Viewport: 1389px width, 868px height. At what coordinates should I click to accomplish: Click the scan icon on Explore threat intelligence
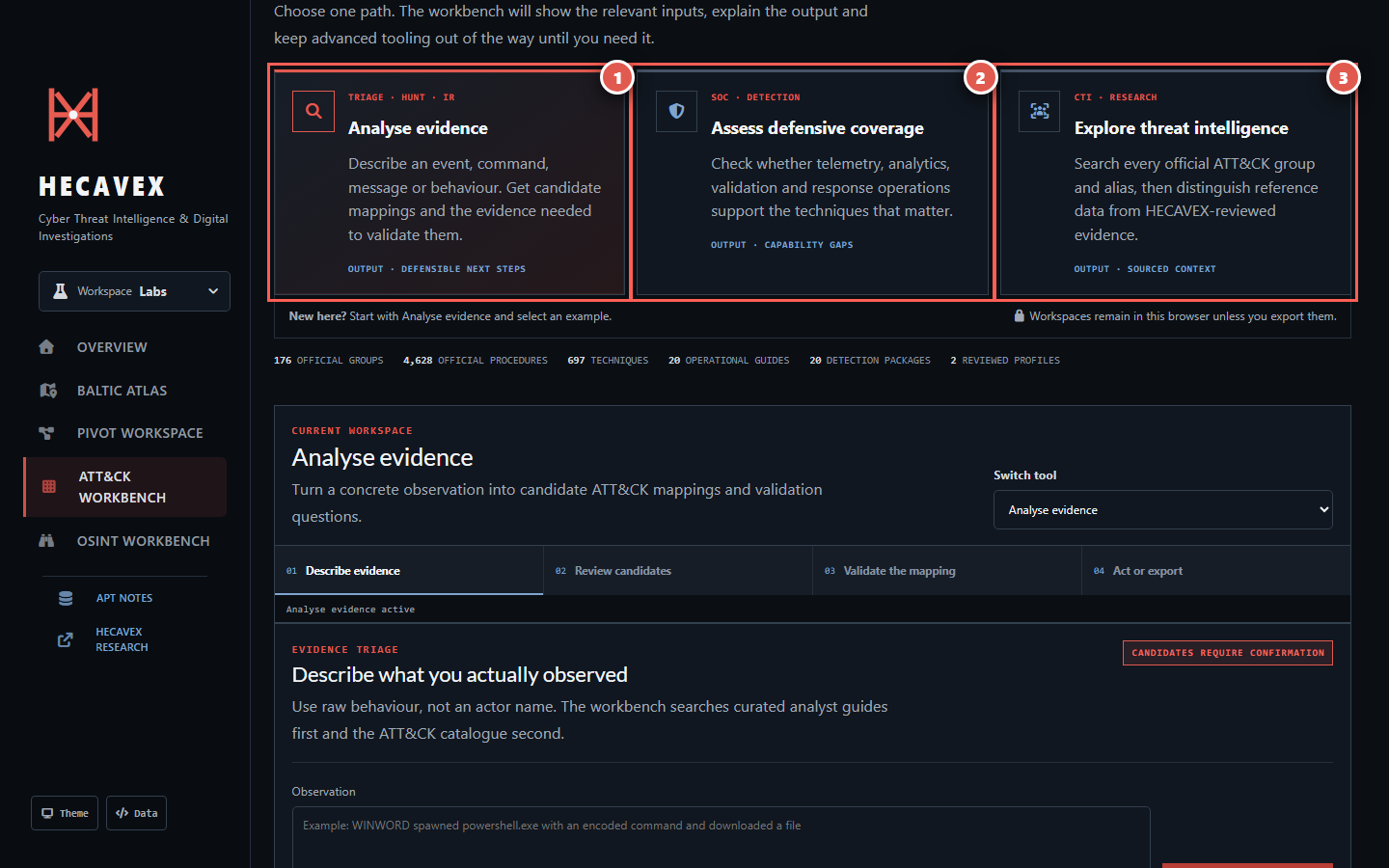tap(1039, 111)
